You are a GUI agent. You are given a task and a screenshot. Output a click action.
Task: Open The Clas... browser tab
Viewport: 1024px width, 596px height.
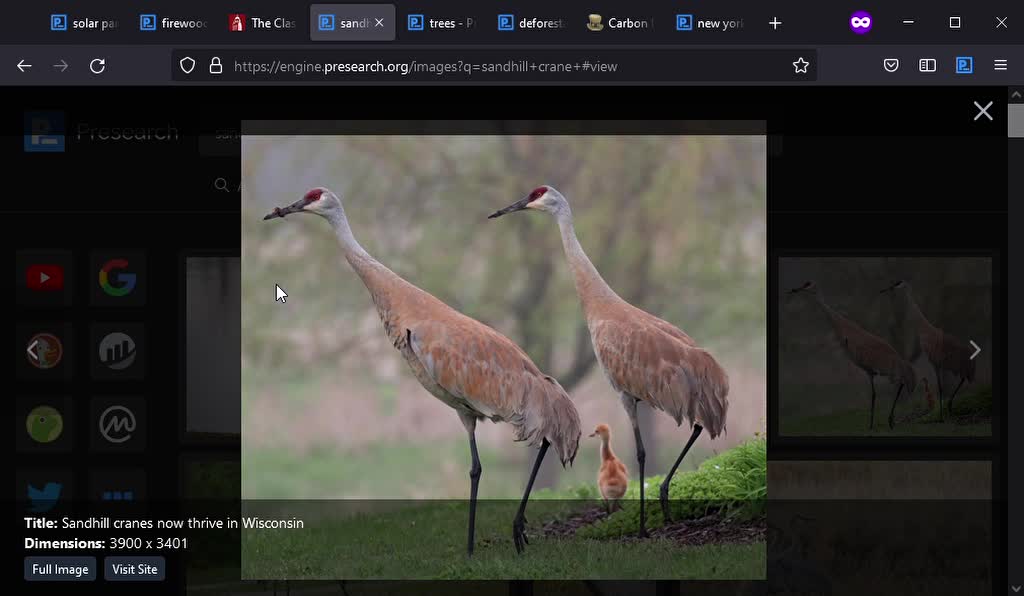(x=263, y=23)
